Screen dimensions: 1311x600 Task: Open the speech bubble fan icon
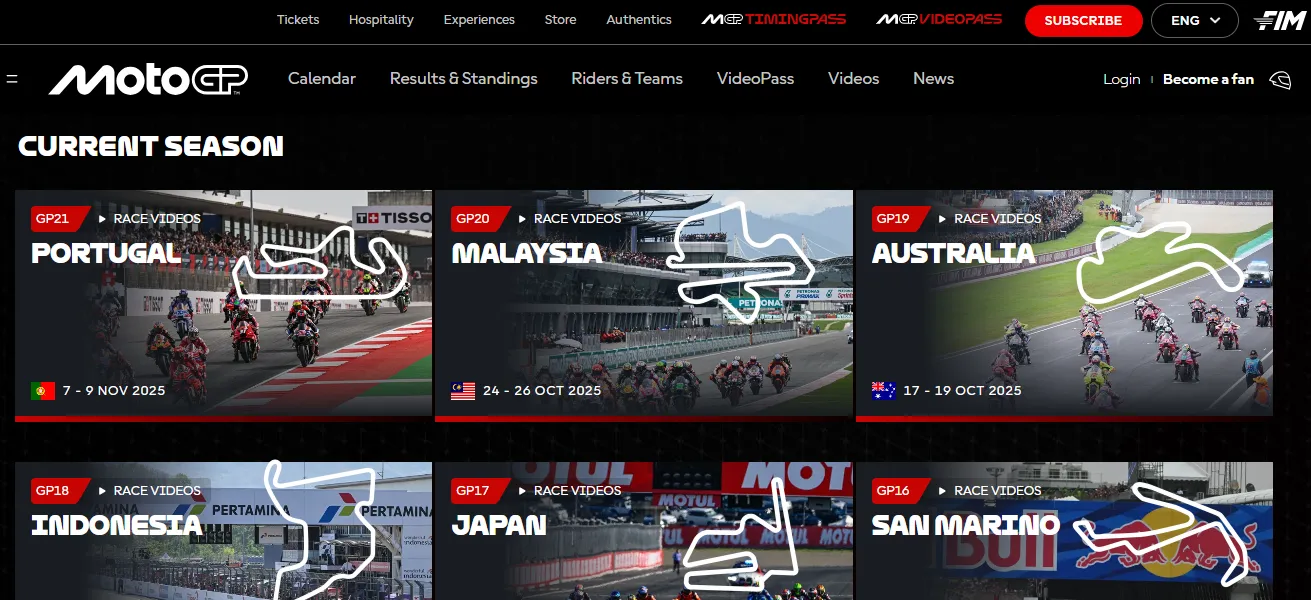click(x=1281, y=78)
